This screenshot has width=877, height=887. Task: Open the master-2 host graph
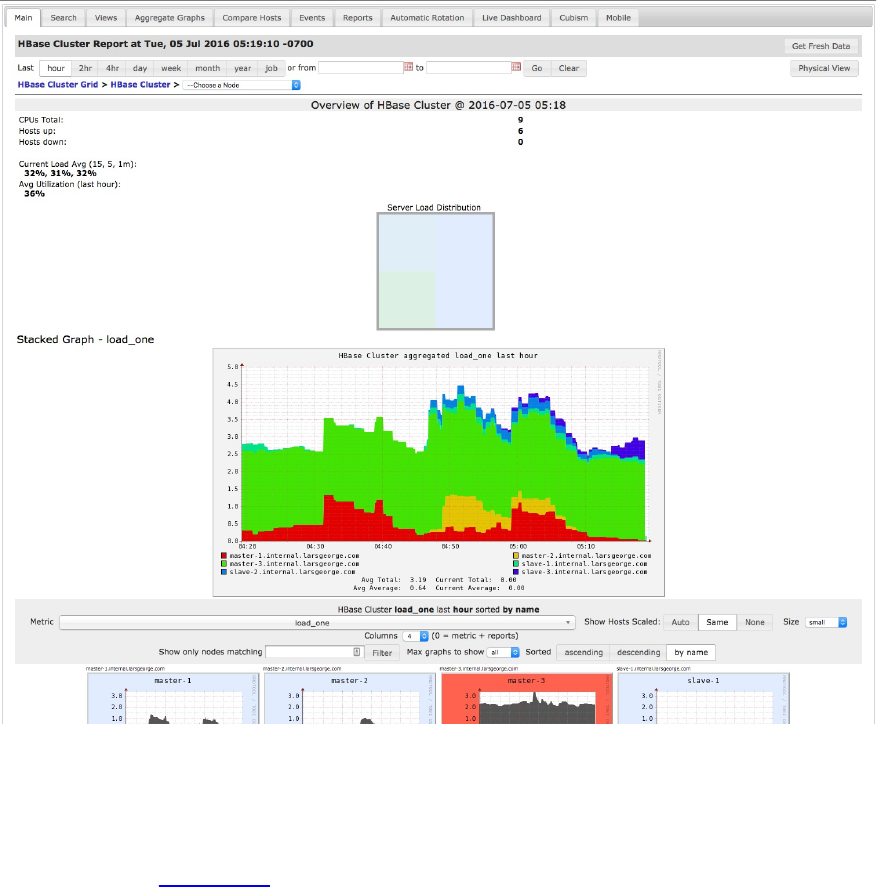point(350,699)
